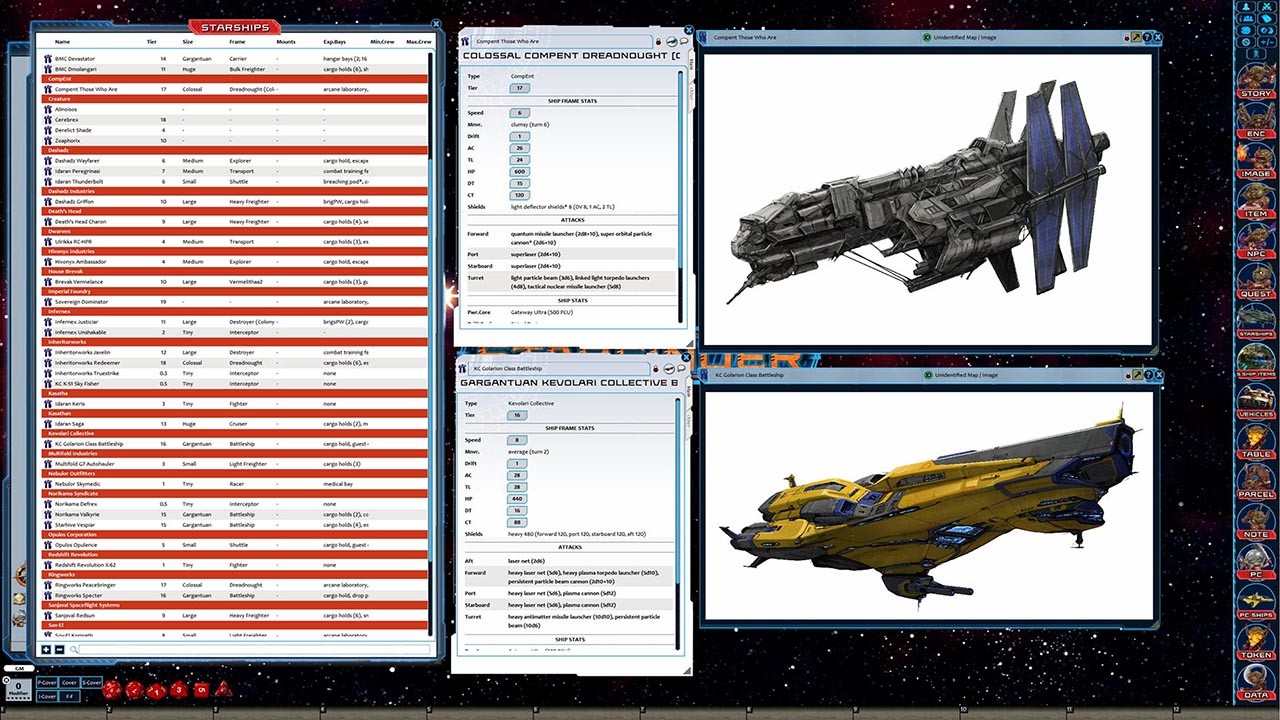The image size is (1280, 720).
Task: Toggle ID icon on Compent image window
Action: coord(927,38)
